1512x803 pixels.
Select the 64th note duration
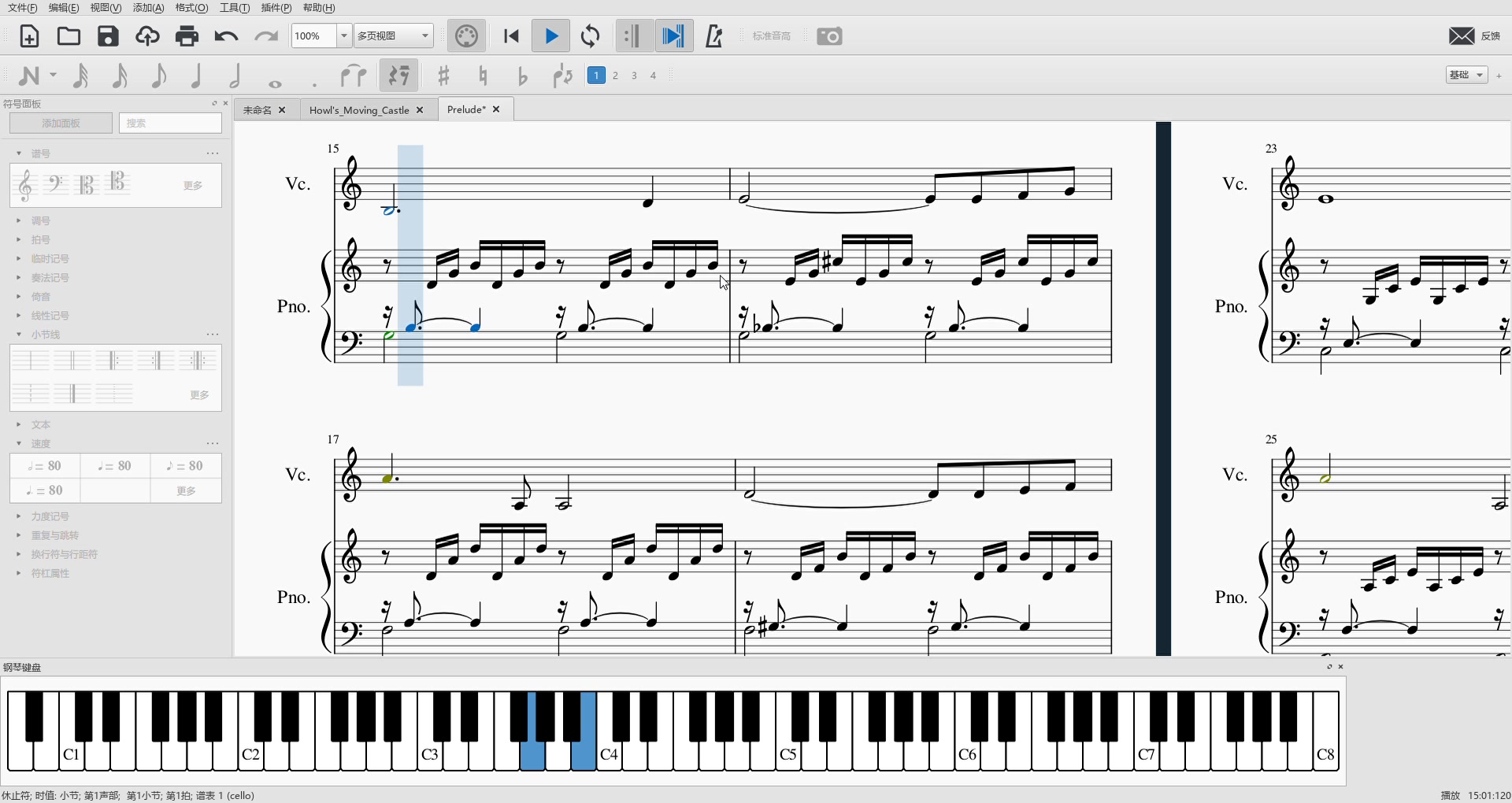point(80,76)
